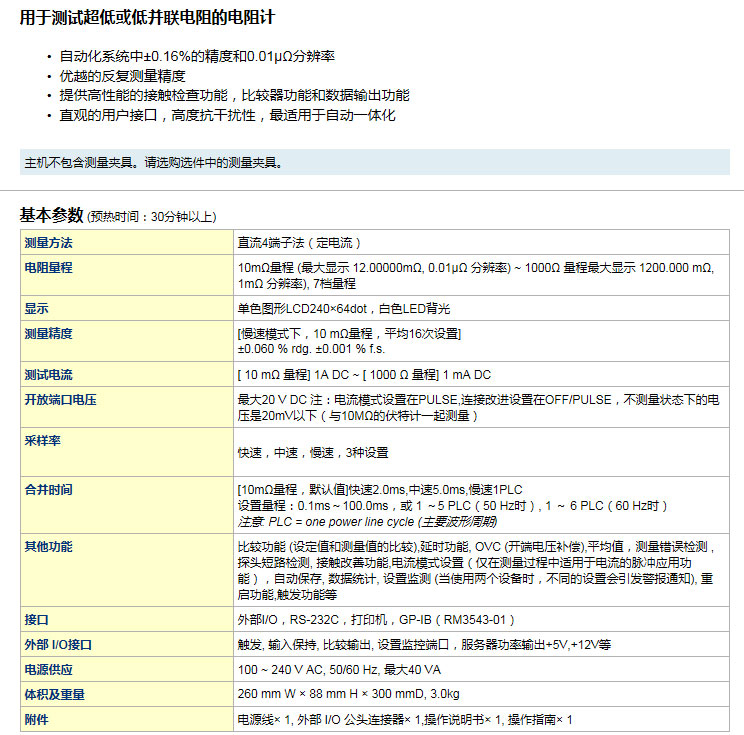Click the page title about 超低或低并联电阻的电阻计
Viewport: 744px width, 735px height.
(147, 18)
